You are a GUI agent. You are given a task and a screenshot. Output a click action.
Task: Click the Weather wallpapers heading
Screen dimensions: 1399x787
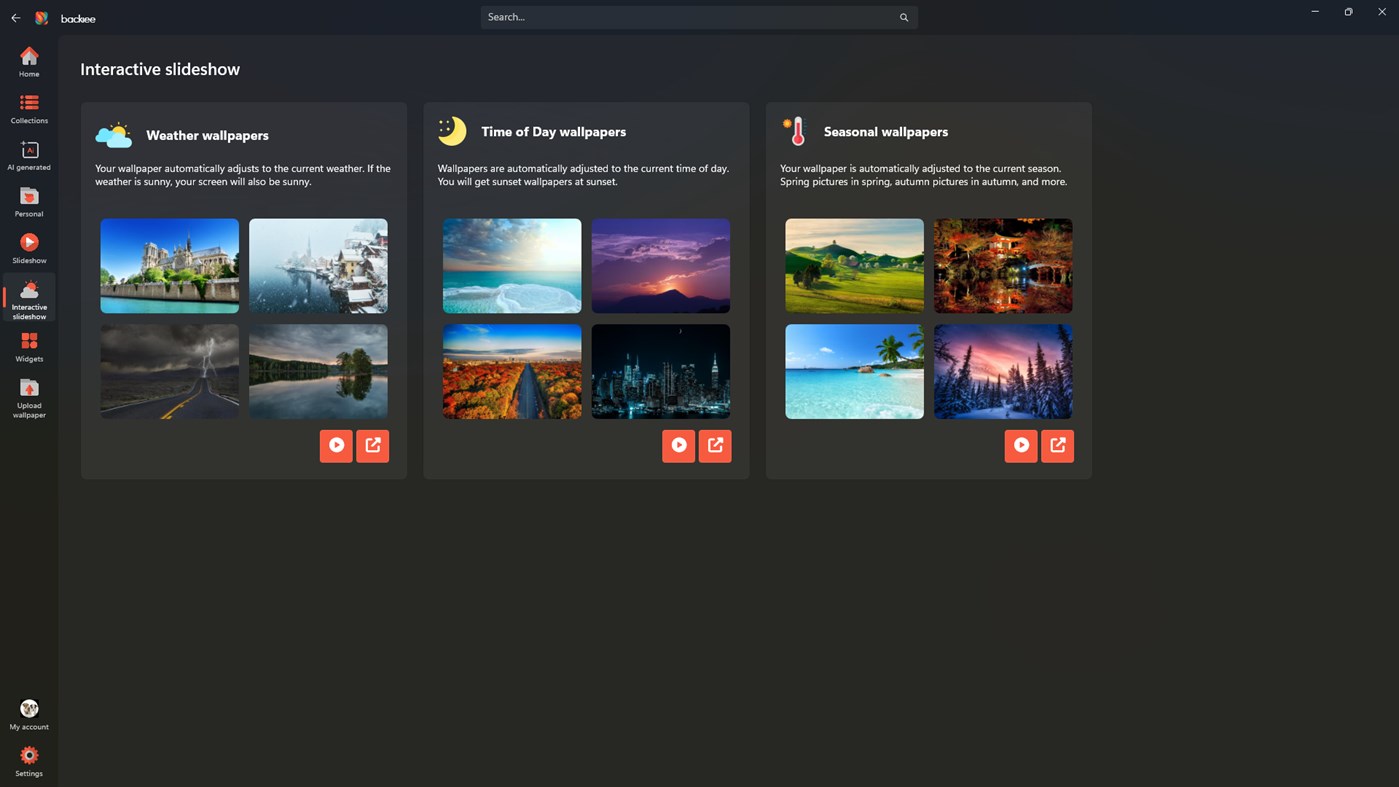click(x=207, y=135)
